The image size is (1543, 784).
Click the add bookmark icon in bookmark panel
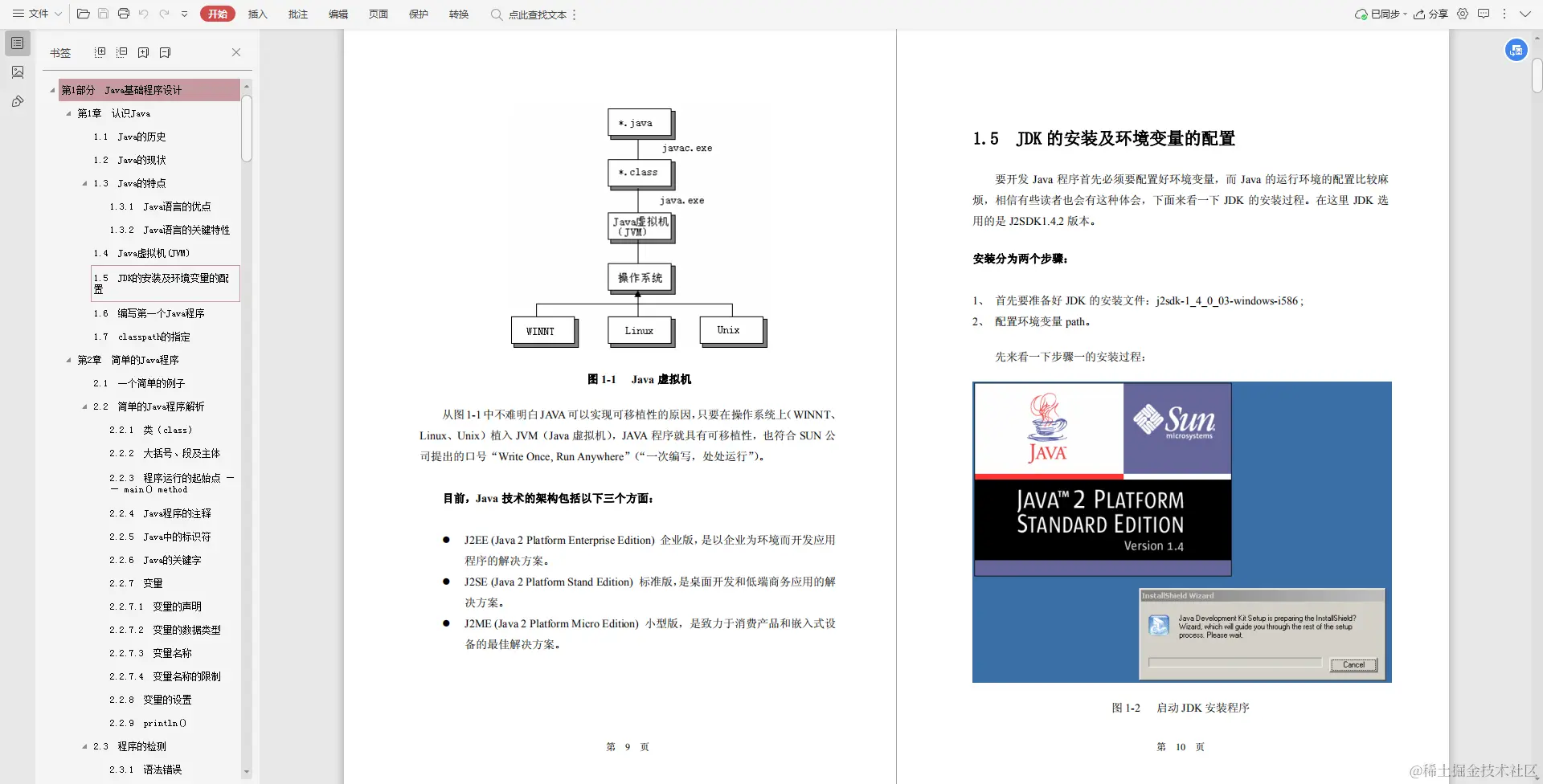(x=144, y=52)
